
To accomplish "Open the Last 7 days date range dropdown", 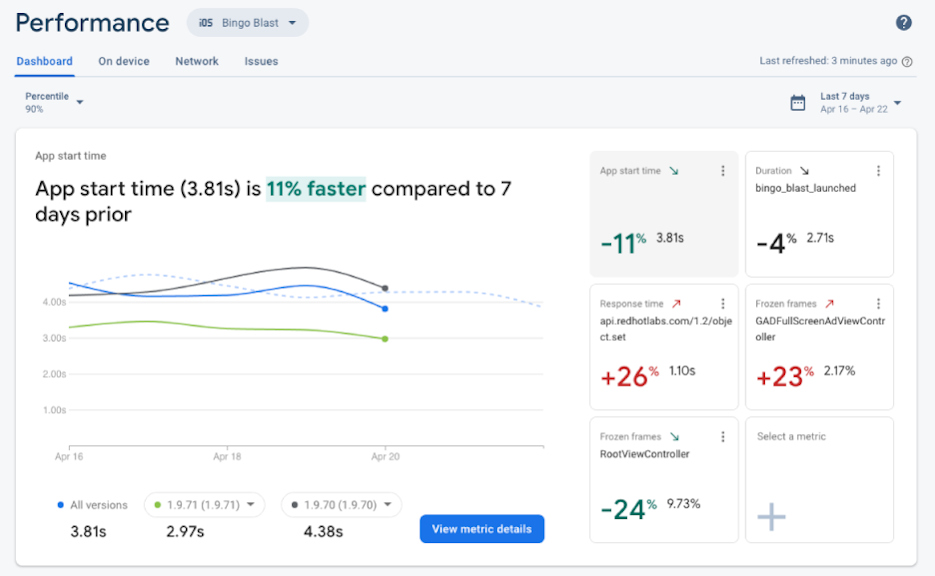I will pos(860,103).
